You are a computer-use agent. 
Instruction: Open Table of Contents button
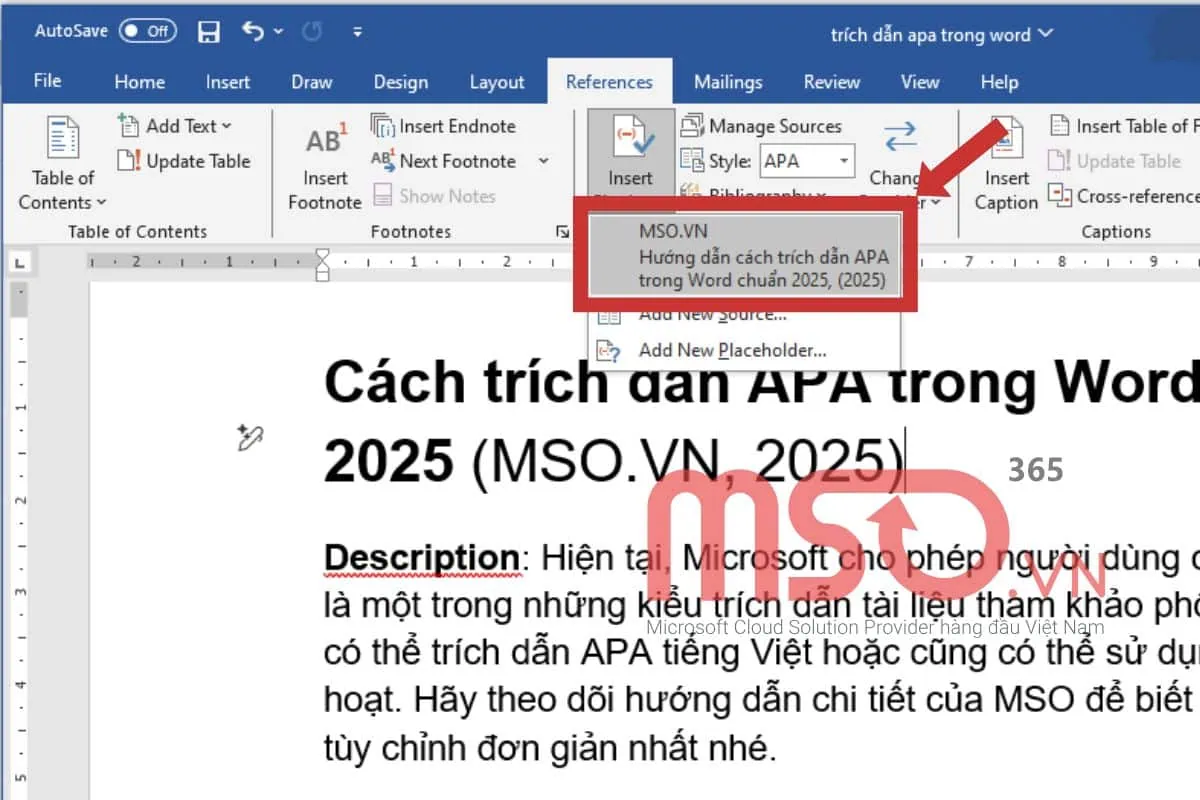pos(62,165)
